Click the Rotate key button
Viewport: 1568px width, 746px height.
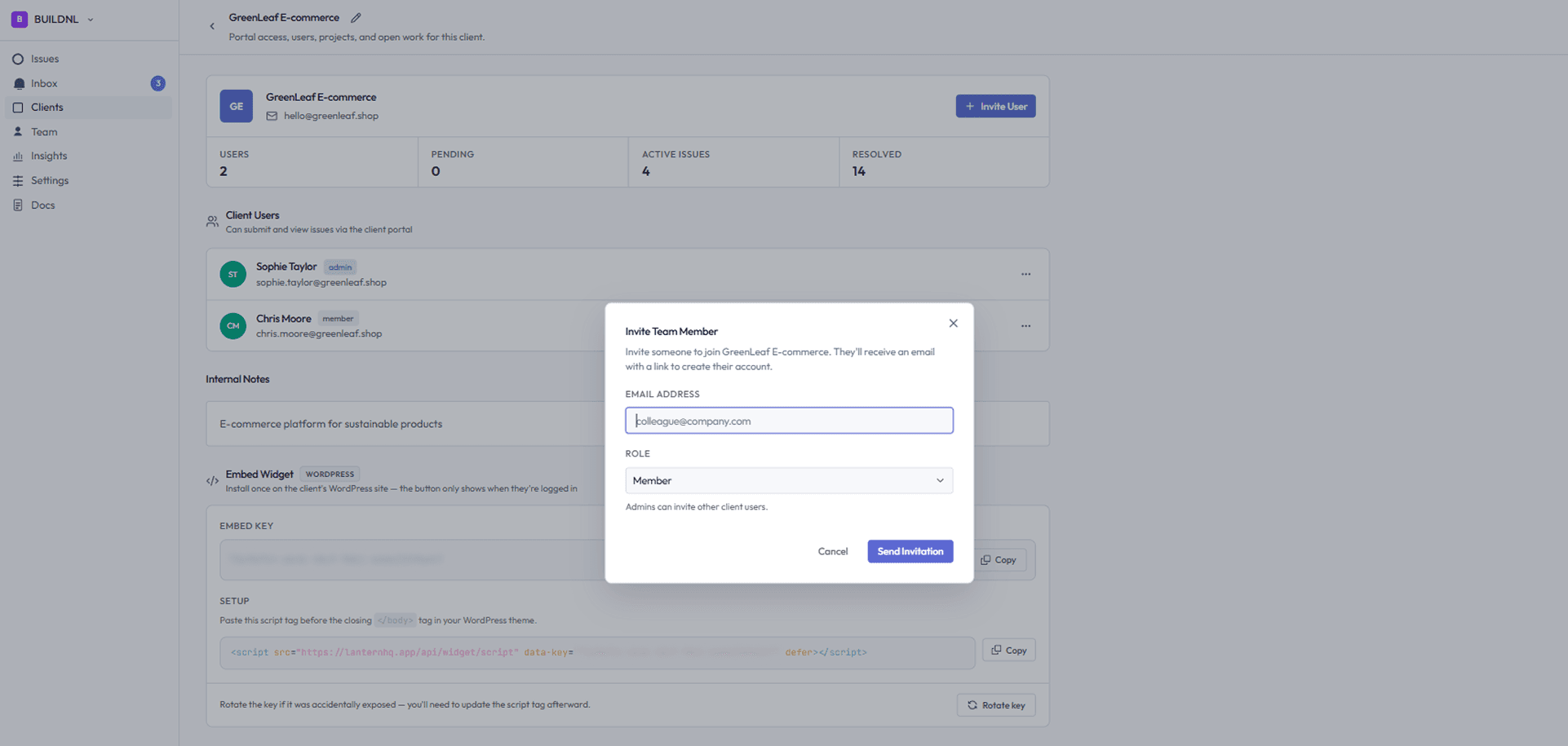point(996,705)
